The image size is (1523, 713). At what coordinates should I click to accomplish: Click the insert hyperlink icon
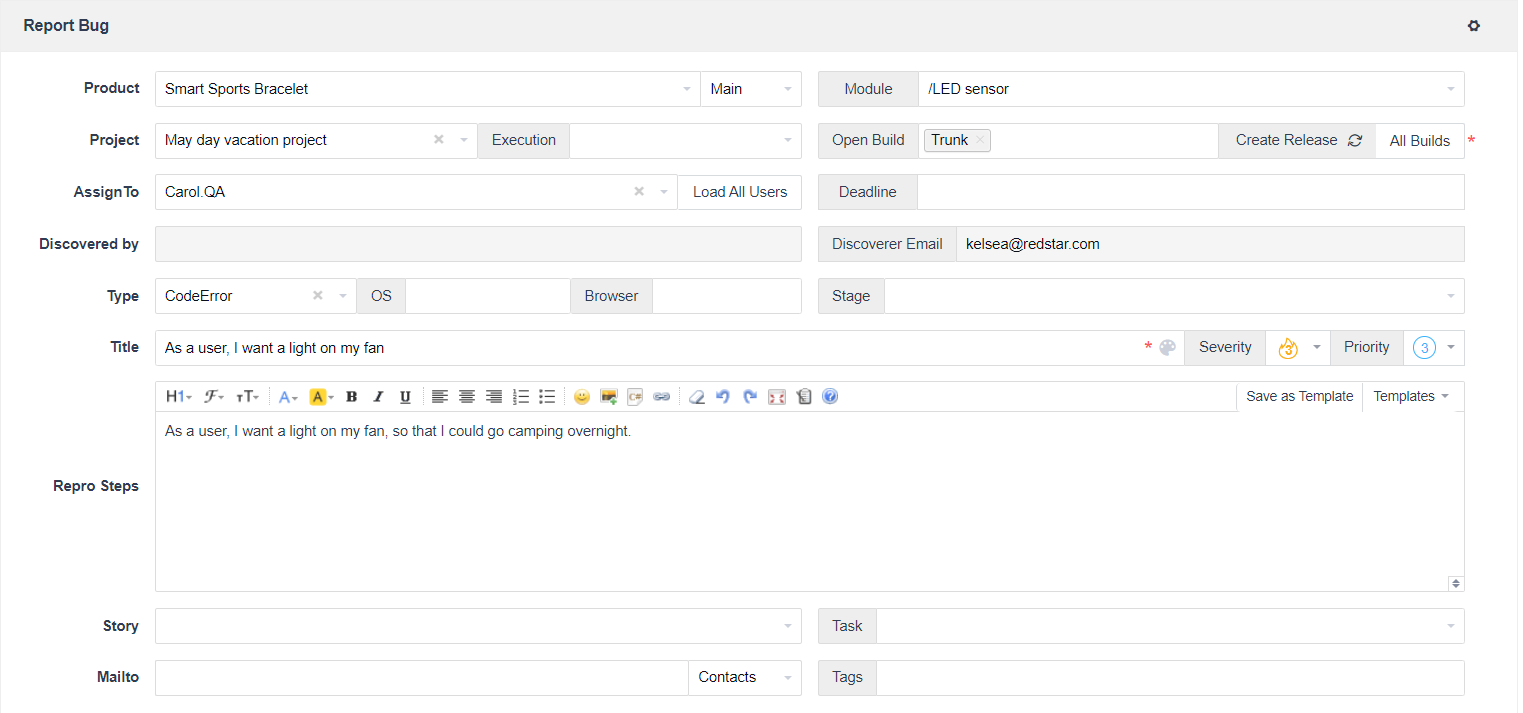(661, 397)
